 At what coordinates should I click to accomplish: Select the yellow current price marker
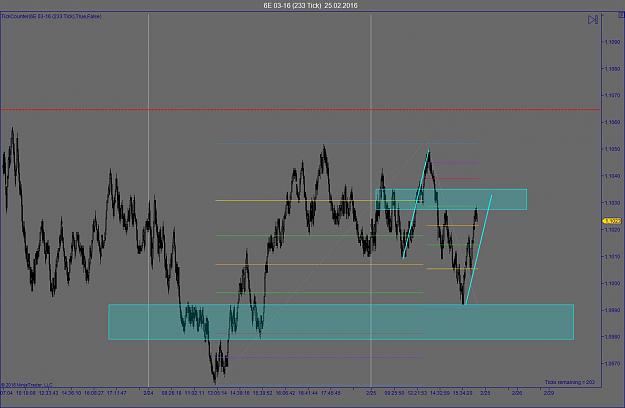612,221
